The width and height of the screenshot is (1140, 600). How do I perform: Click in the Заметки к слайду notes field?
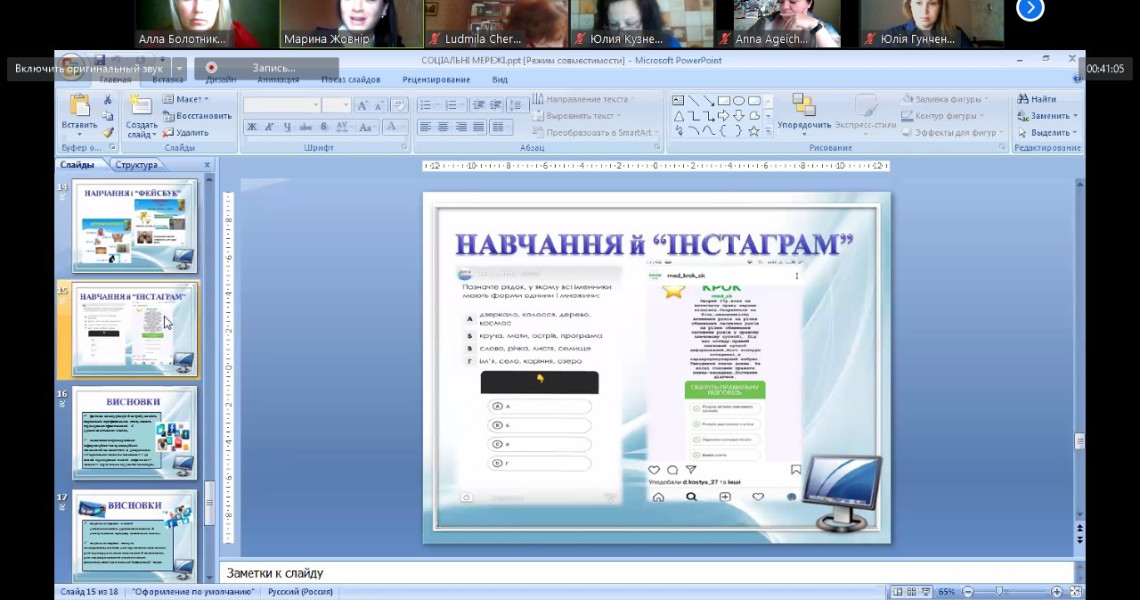(x=647, y=573)
